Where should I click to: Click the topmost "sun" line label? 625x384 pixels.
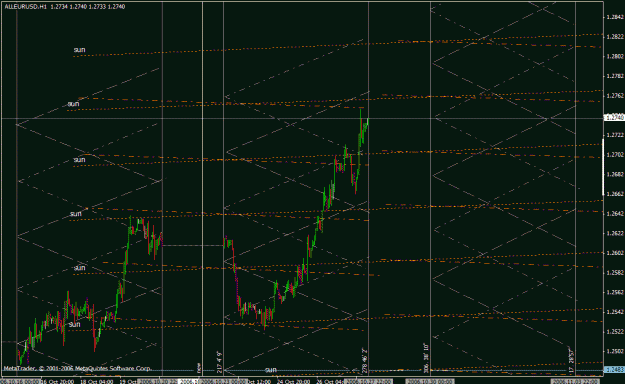pyautogui.click(x=79, y=50)
